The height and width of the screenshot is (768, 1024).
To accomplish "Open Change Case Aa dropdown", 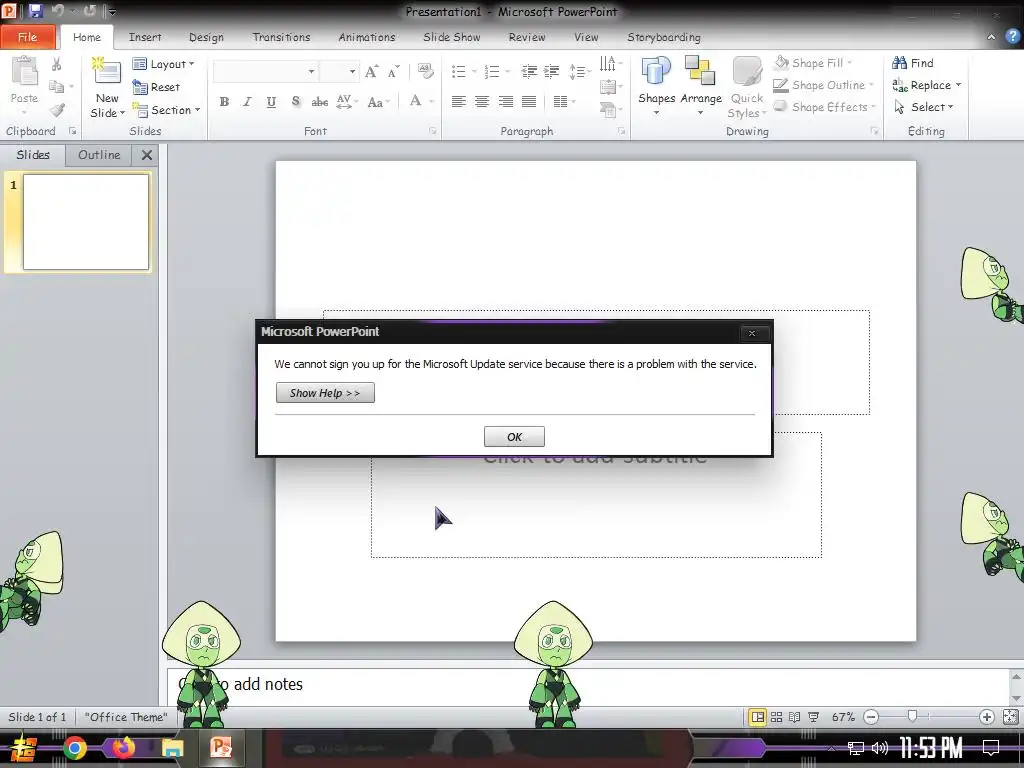I will coord(378,102).
